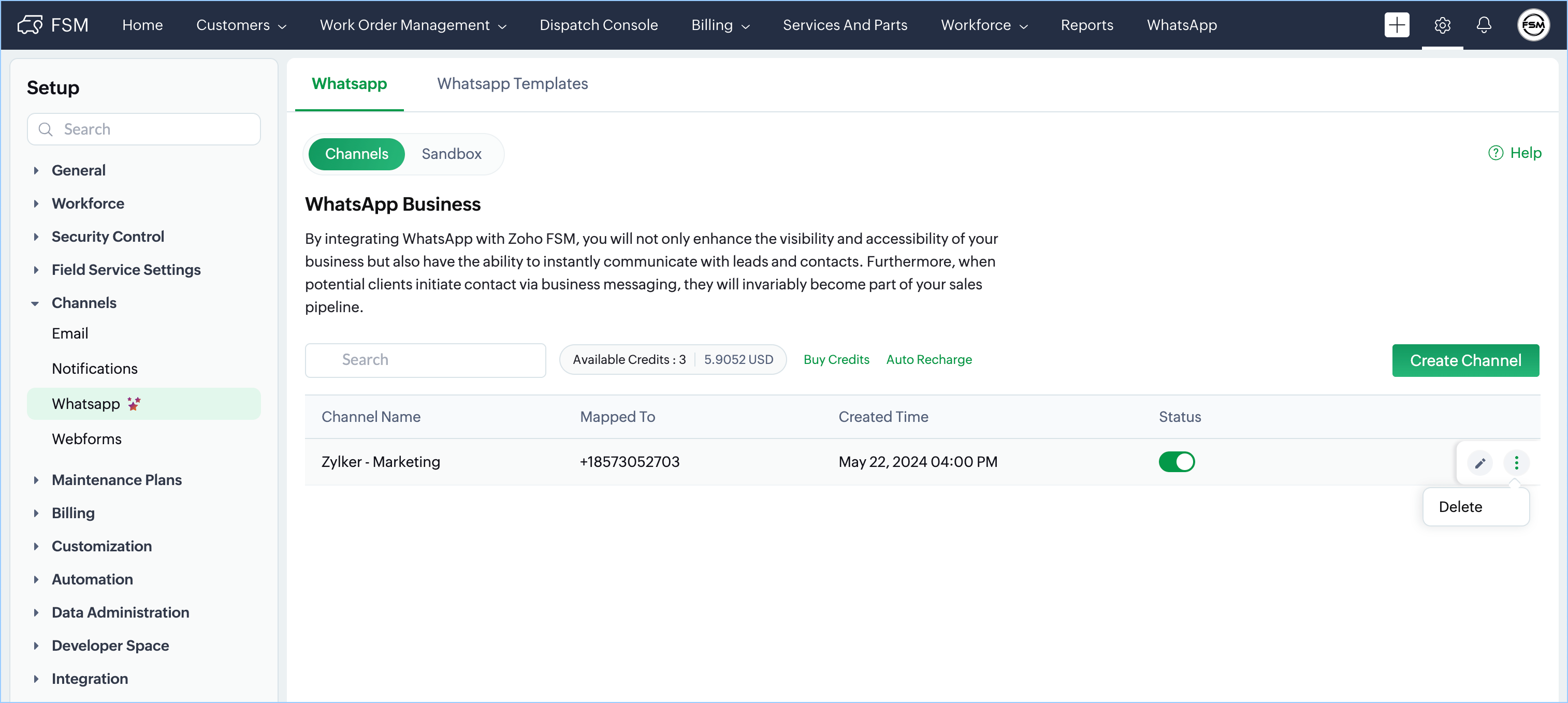Open the notifications bell icon
The image size is (1568, 703).
1484,25
